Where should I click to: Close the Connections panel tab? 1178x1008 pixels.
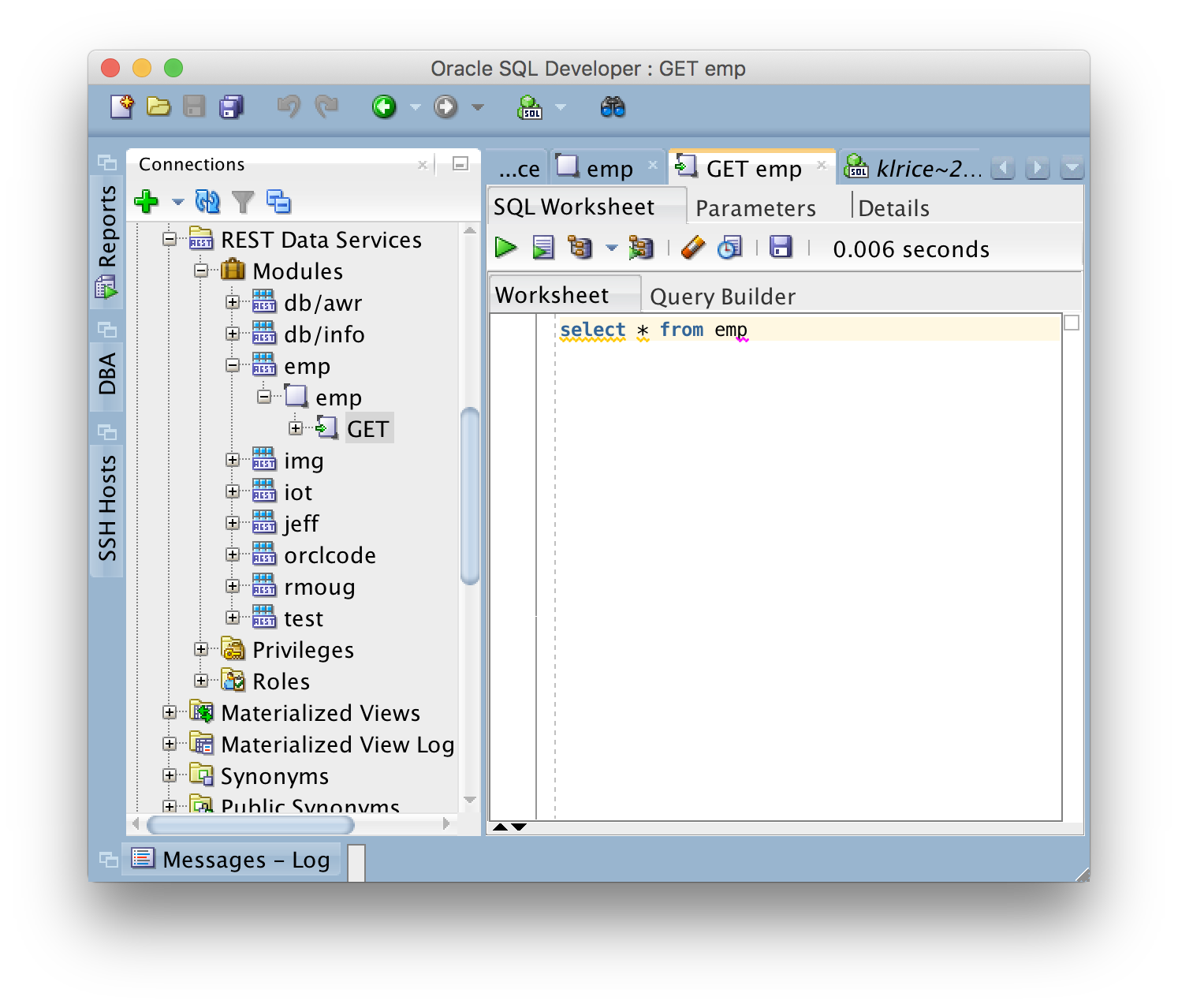[x=423, y=165]
